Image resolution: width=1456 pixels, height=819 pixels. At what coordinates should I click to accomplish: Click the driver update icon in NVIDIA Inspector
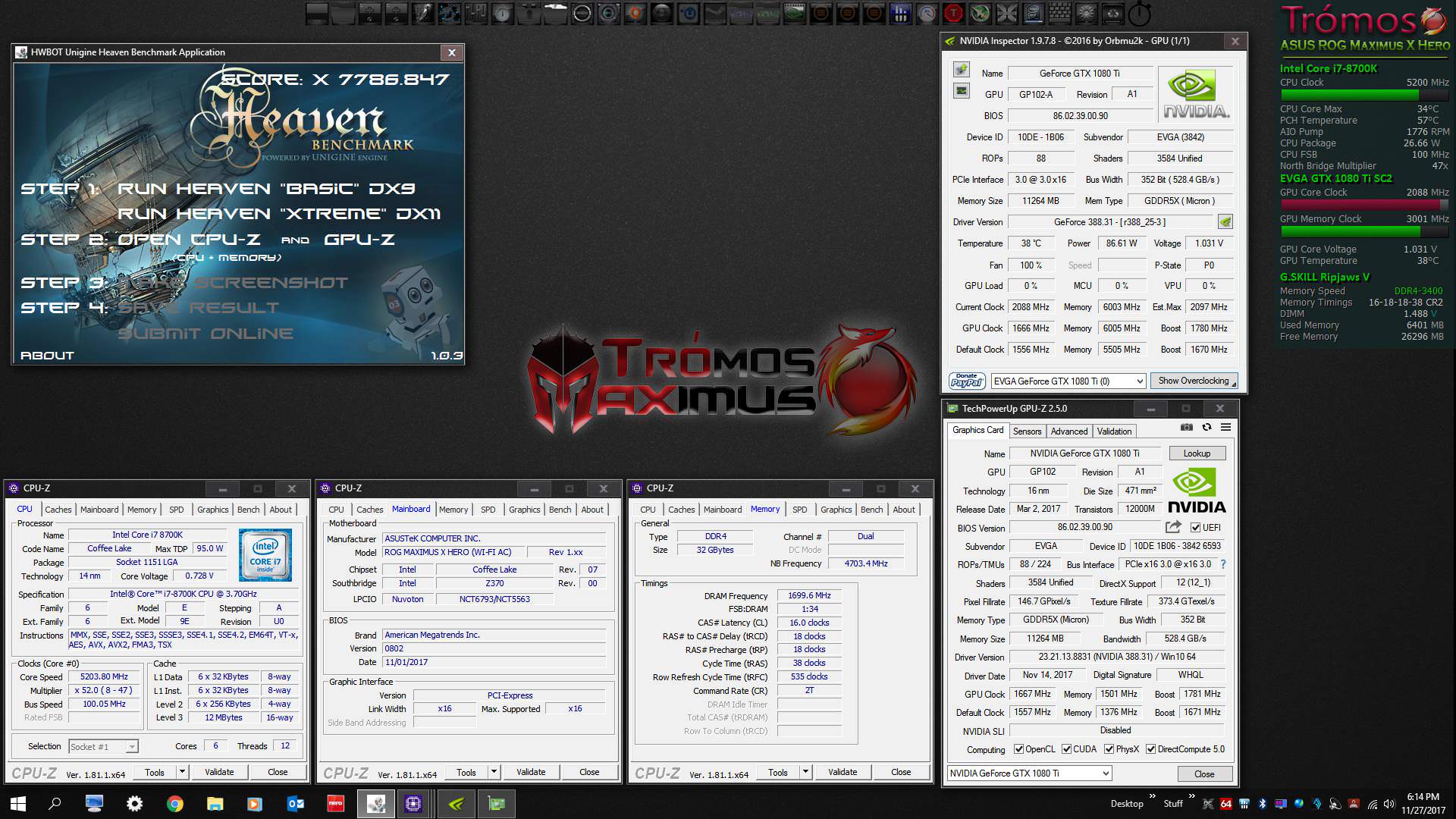(x=1225, y=222)
